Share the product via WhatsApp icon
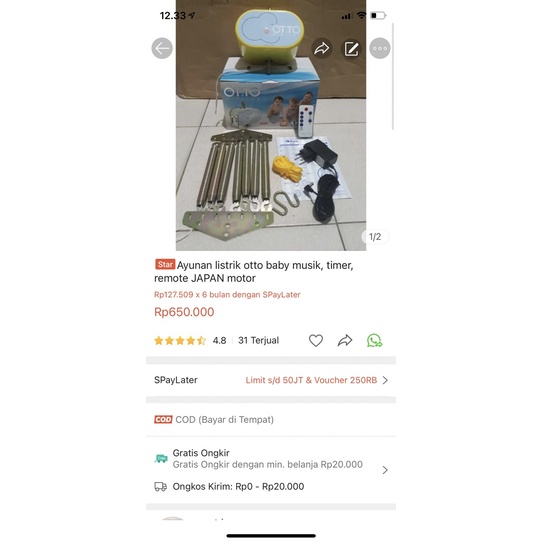The image size is (543, 543). coord(374,340)
